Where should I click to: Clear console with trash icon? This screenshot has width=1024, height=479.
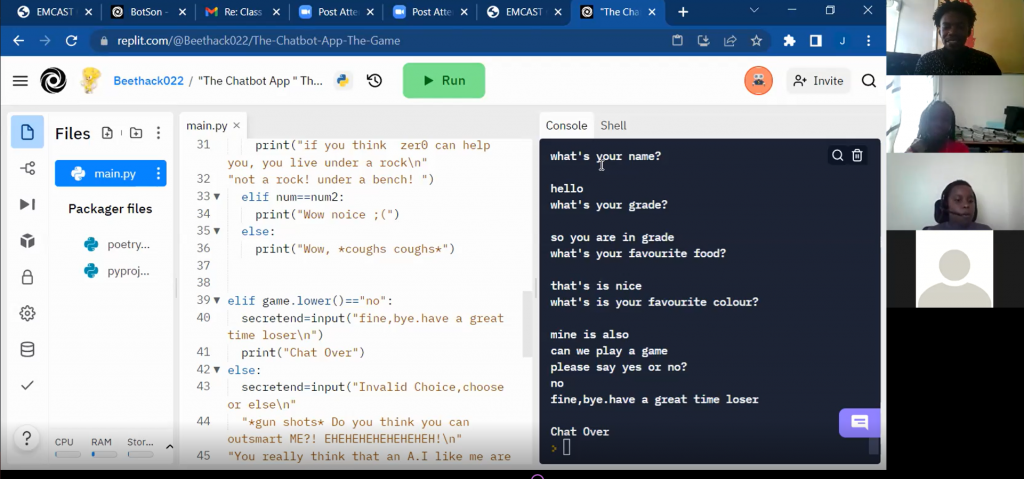tap(857, 156)
